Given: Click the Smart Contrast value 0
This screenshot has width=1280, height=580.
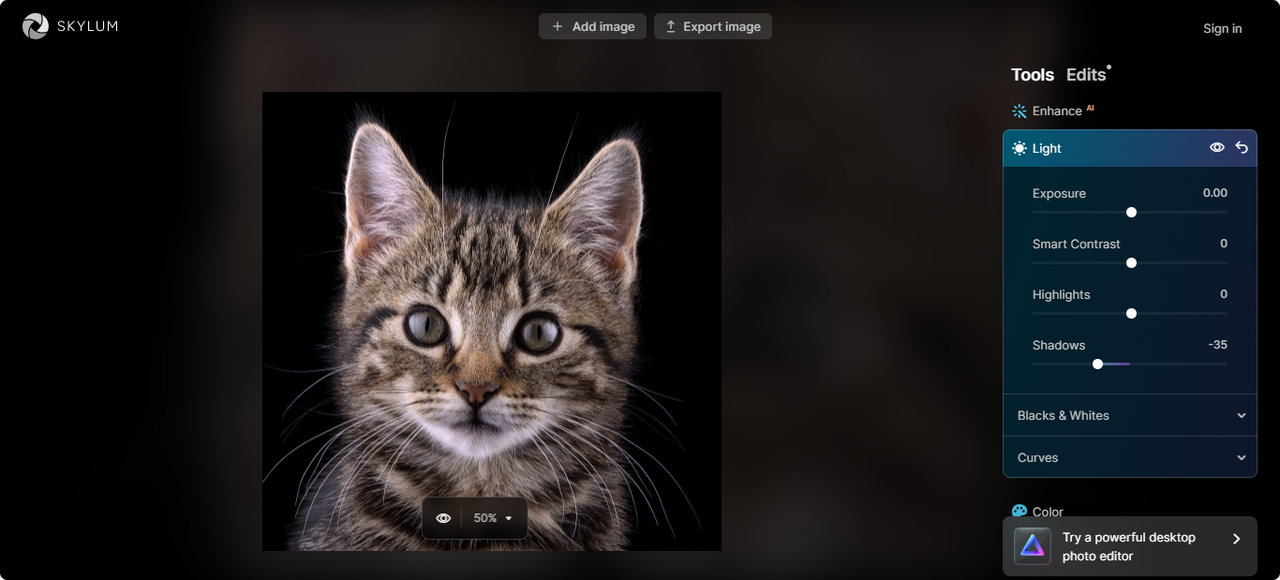Looking at the screenshot, I should click(x=1224, y=243).
